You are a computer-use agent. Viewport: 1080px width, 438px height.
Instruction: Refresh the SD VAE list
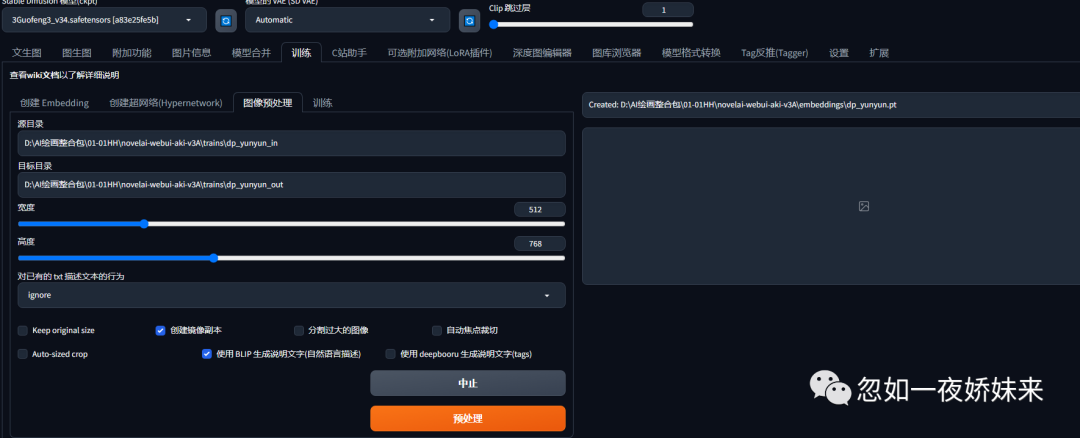[x=469, y=21]
